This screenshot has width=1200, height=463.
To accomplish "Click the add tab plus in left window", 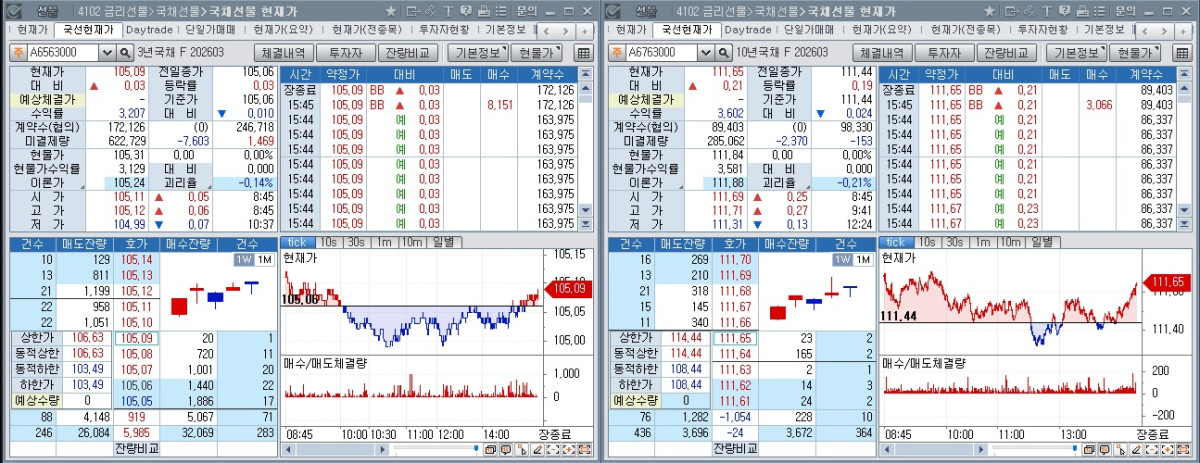I will tap(584, 31).
